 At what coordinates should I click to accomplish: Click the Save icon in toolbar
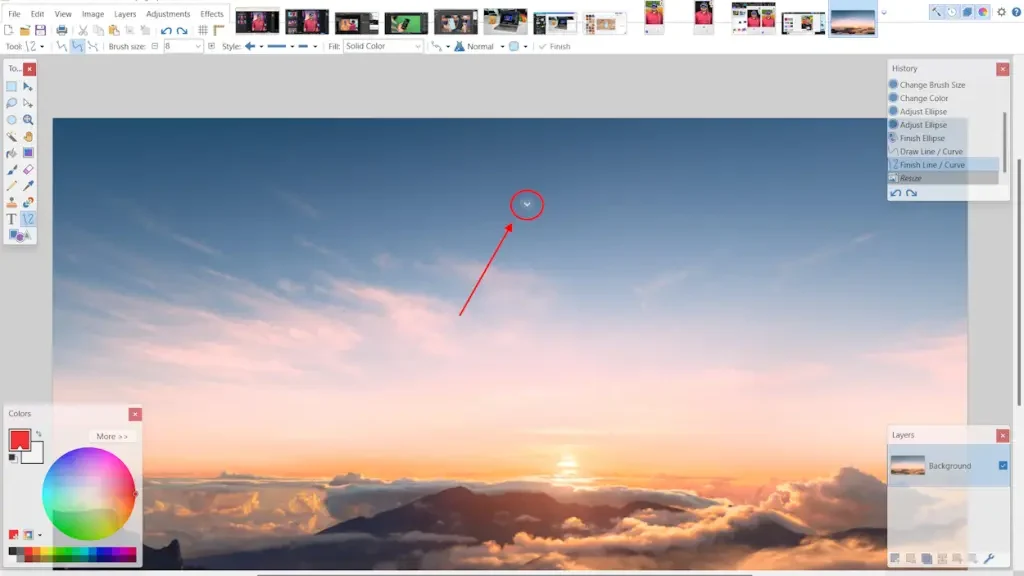coord(40,31)
